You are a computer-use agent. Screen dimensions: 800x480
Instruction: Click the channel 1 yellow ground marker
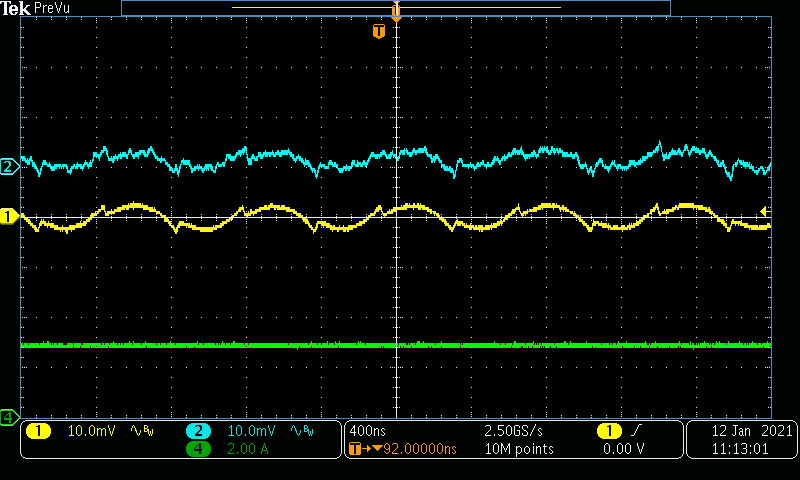(9, 216)
